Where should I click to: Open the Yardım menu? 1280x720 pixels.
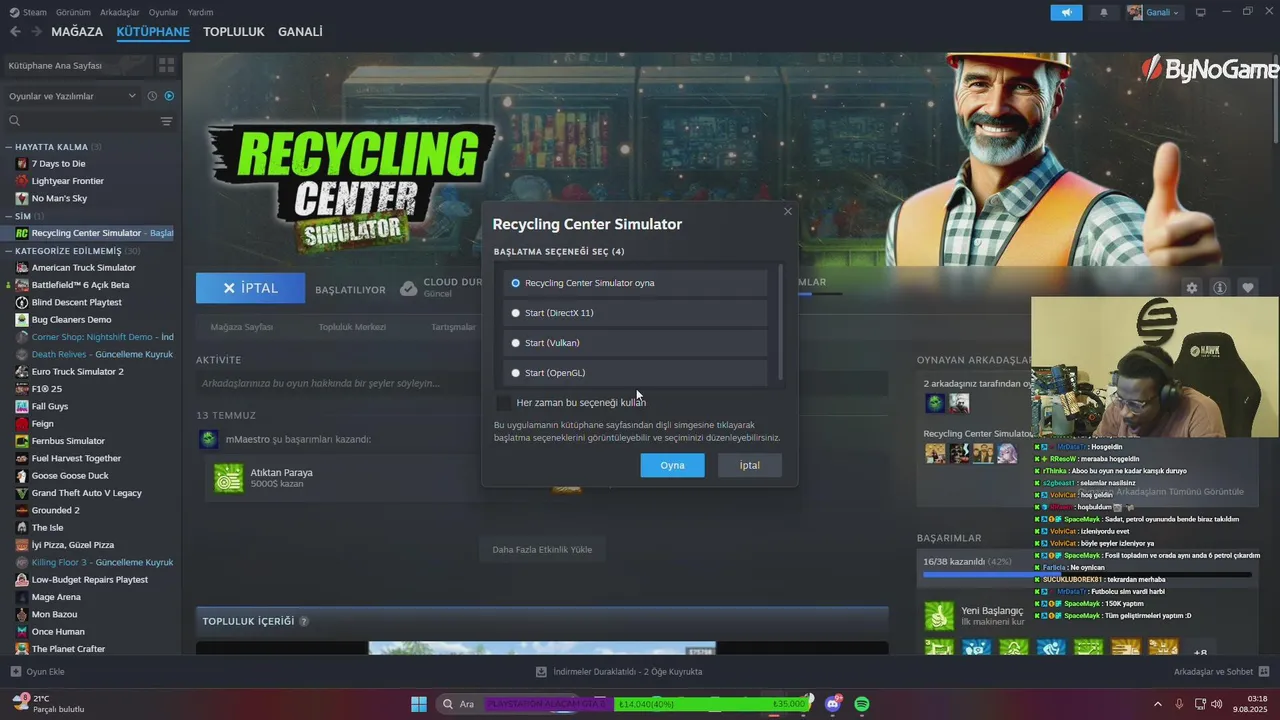[x=200, y=12]
